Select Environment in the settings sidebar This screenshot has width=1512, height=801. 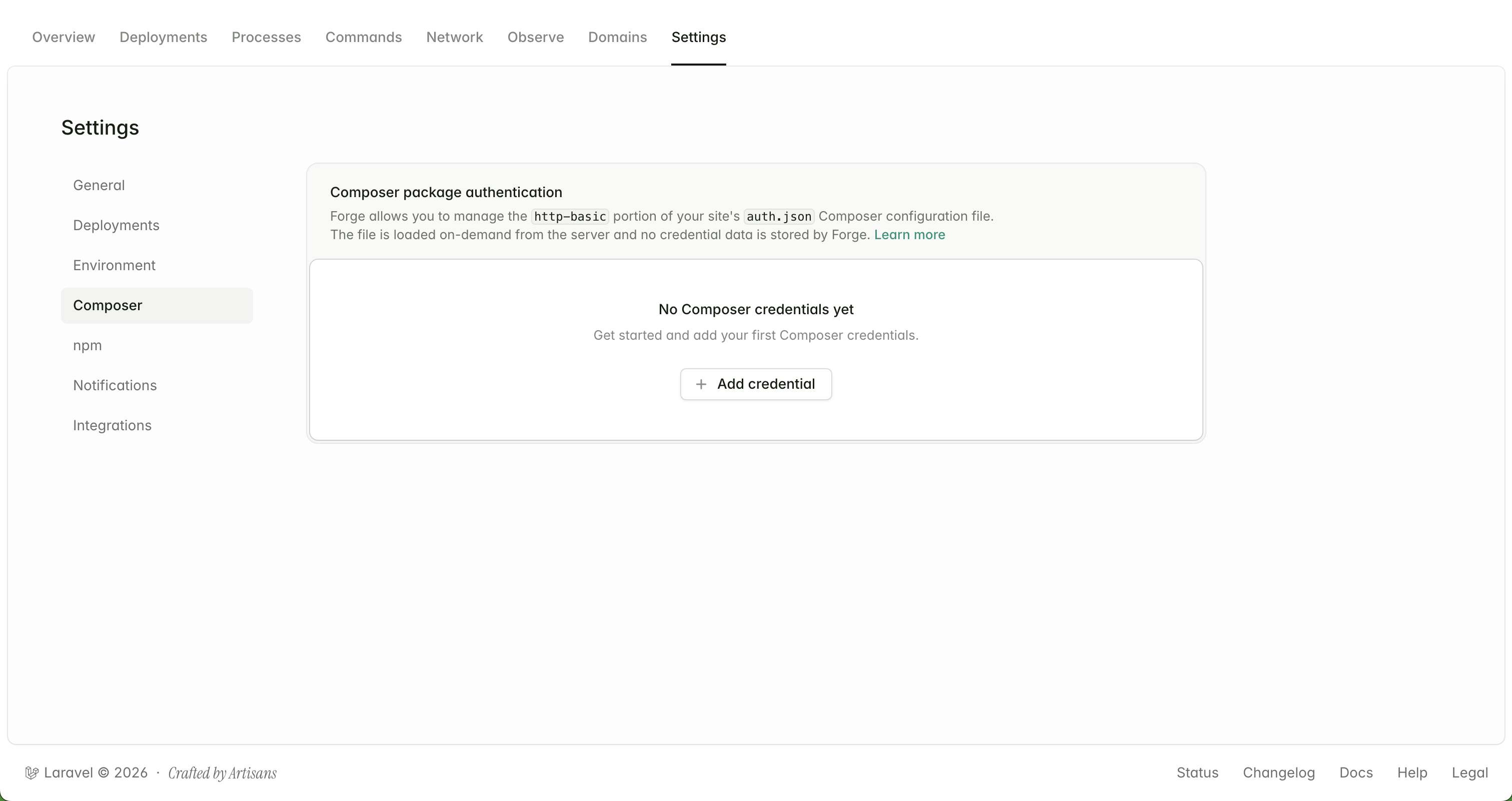point(157,266)
